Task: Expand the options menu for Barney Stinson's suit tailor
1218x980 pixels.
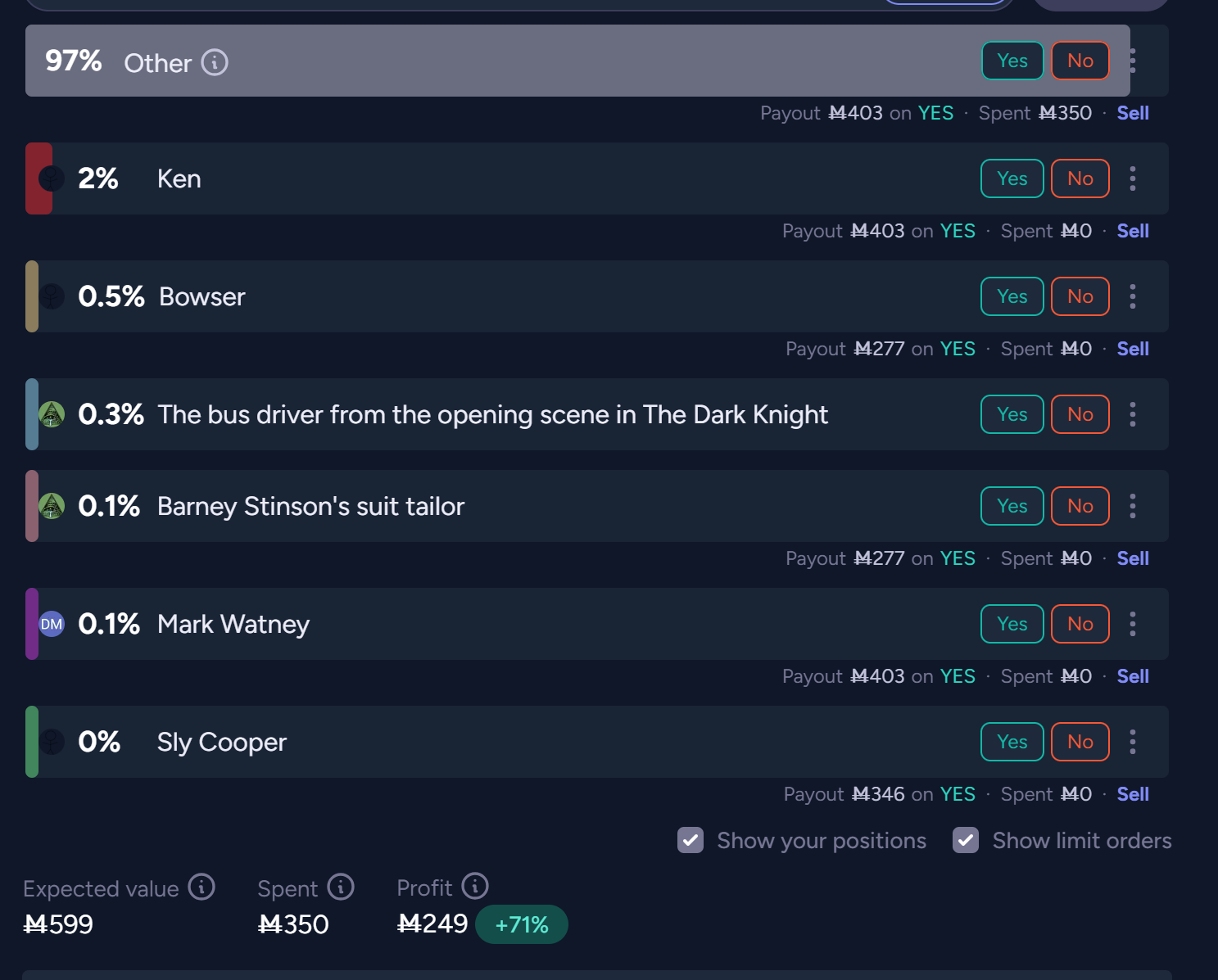Action: pyautogui.click(x=1133, y=506)
